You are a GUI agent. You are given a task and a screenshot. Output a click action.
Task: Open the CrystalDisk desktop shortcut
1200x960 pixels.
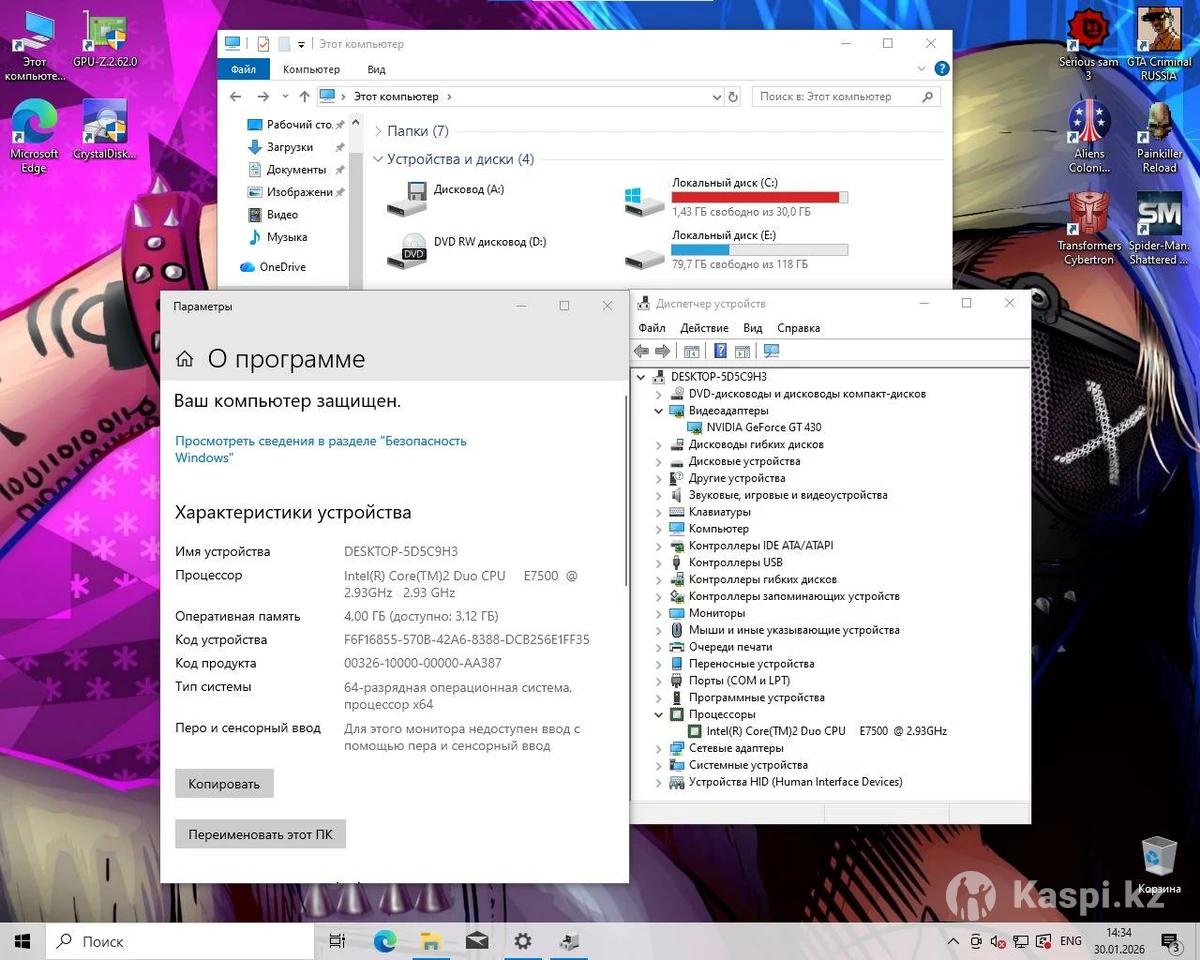(105, 130)
